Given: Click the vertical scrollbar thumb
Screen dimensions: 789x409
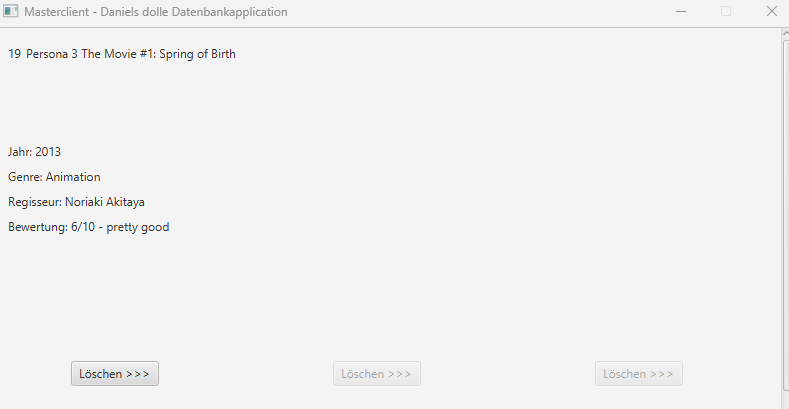Looking at the screenshot, I should [786, 215].
